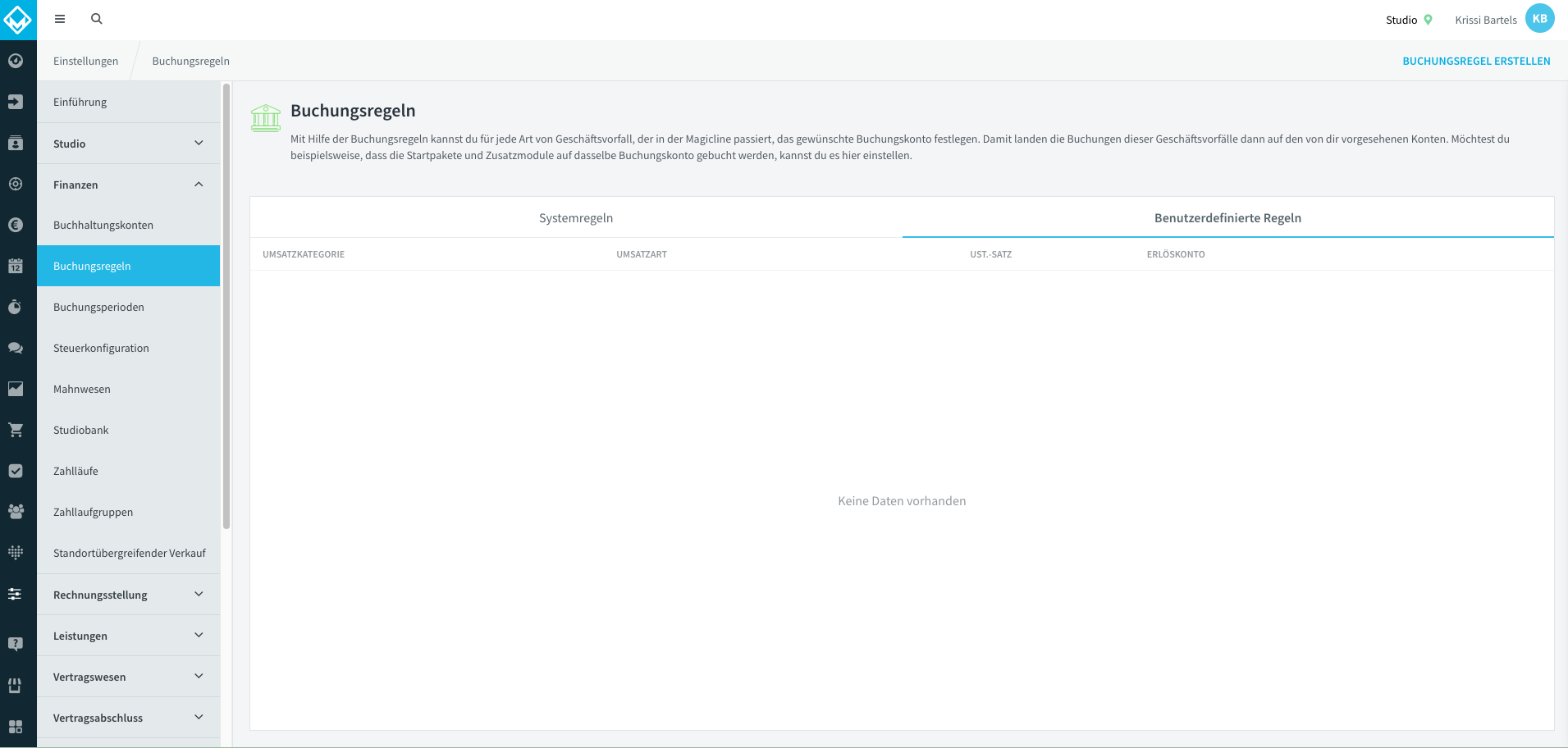Click the settings sidebar scrollbar
The height and width of the screenshot is (748, 1568).
tap(226, 306)
